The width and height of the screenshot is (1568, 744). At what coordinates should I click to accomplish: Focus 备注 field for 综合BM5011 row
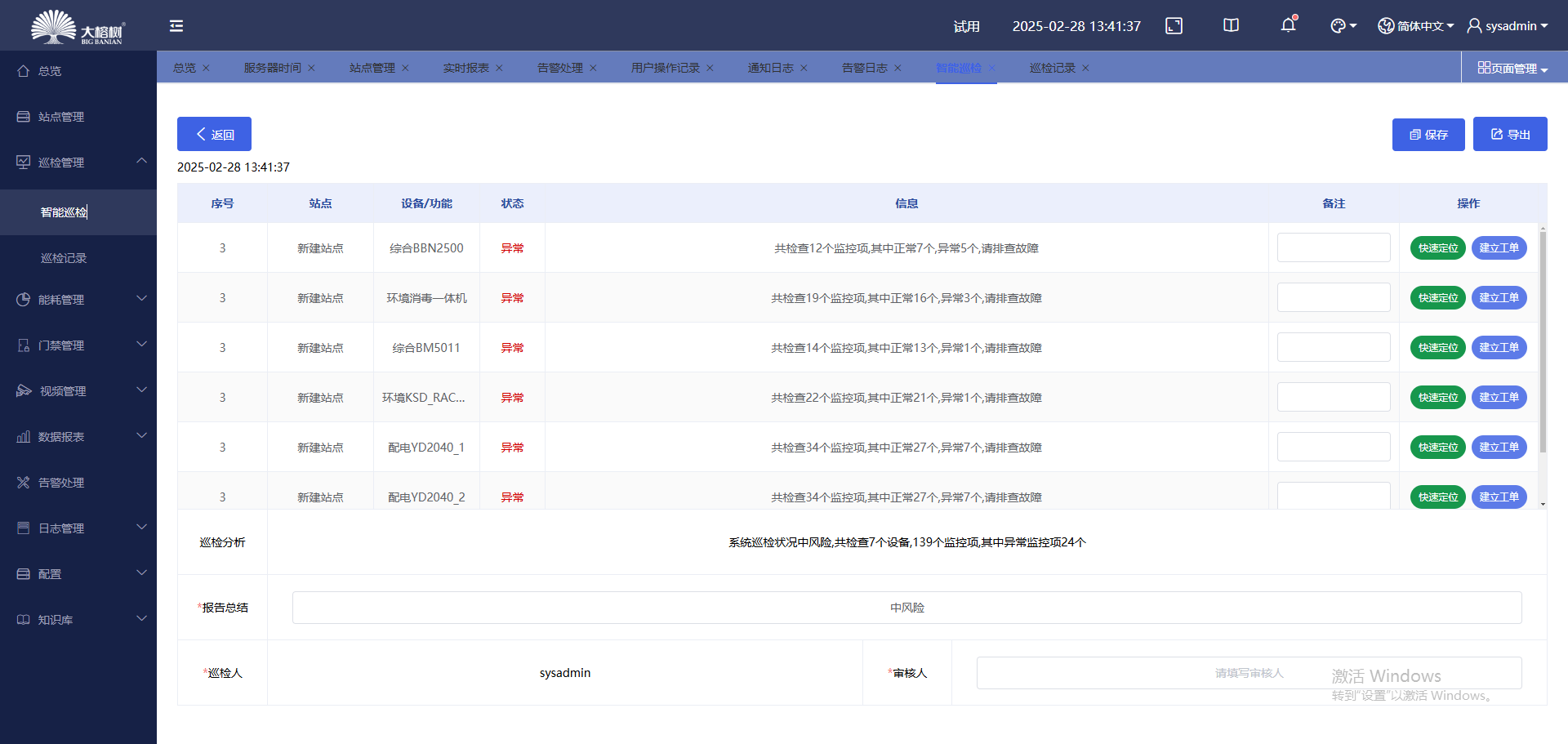coord(1334,347)
